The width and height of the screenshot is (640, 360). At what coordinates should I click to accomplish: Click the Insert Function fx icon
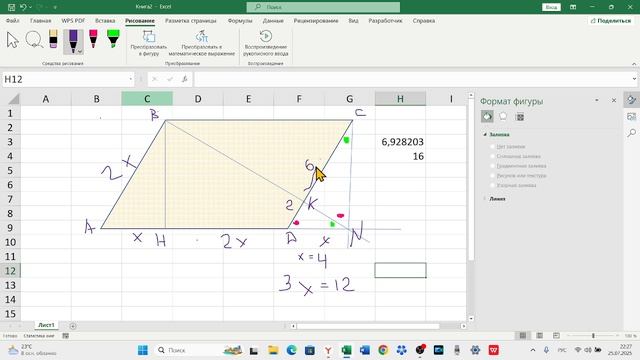tap(185, 79)
